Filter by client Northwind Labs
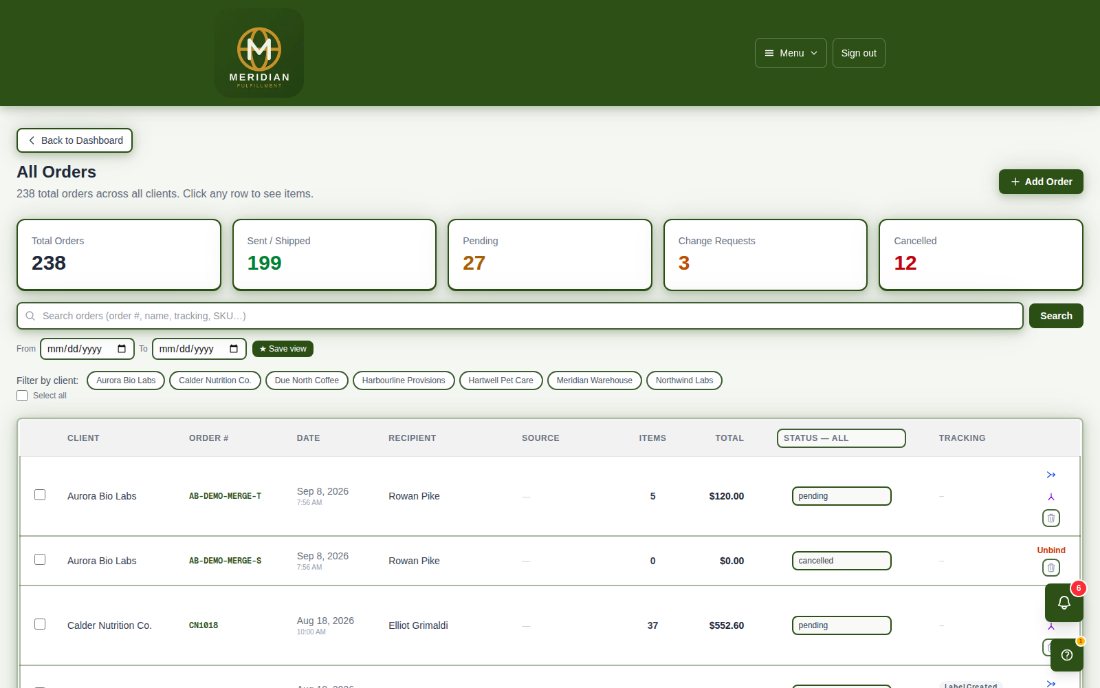 pyautogui.click(x=684, y=380)
